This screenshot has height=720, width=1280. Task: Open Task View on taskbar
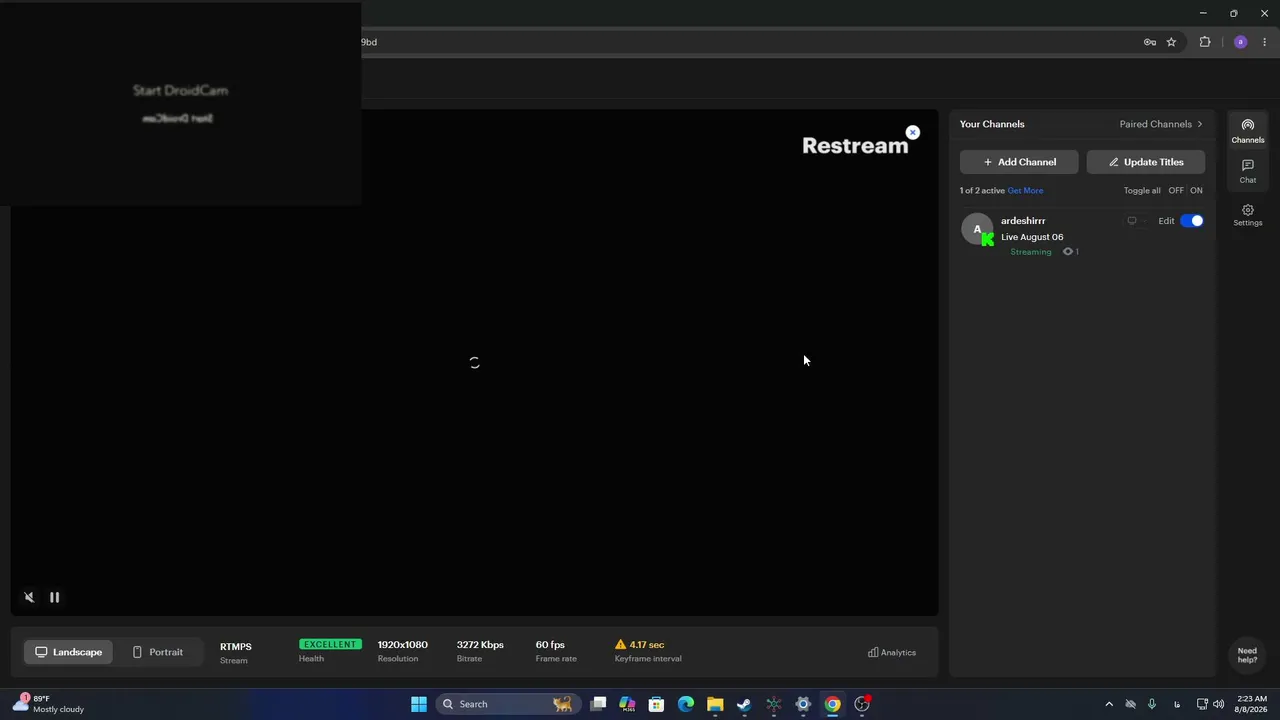(598, 704)
